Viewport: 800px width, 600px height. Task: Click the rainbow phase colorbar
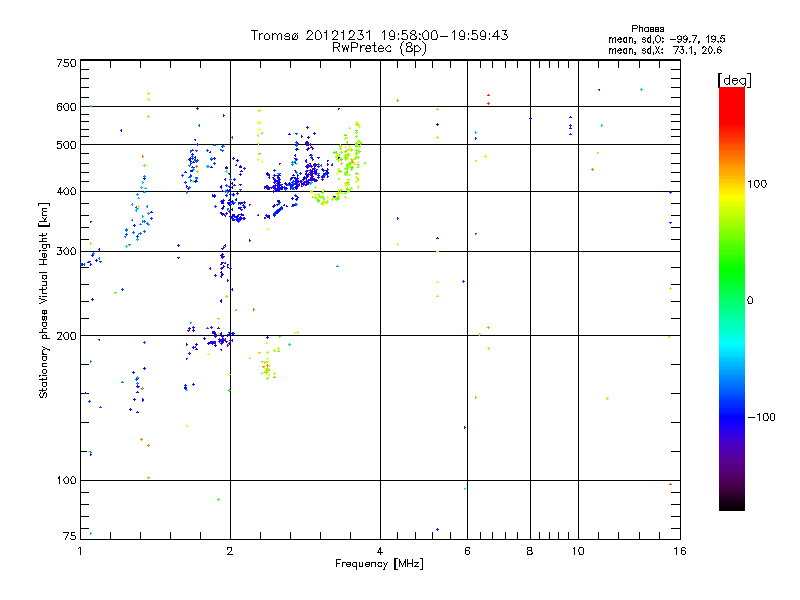click(732, 298)
